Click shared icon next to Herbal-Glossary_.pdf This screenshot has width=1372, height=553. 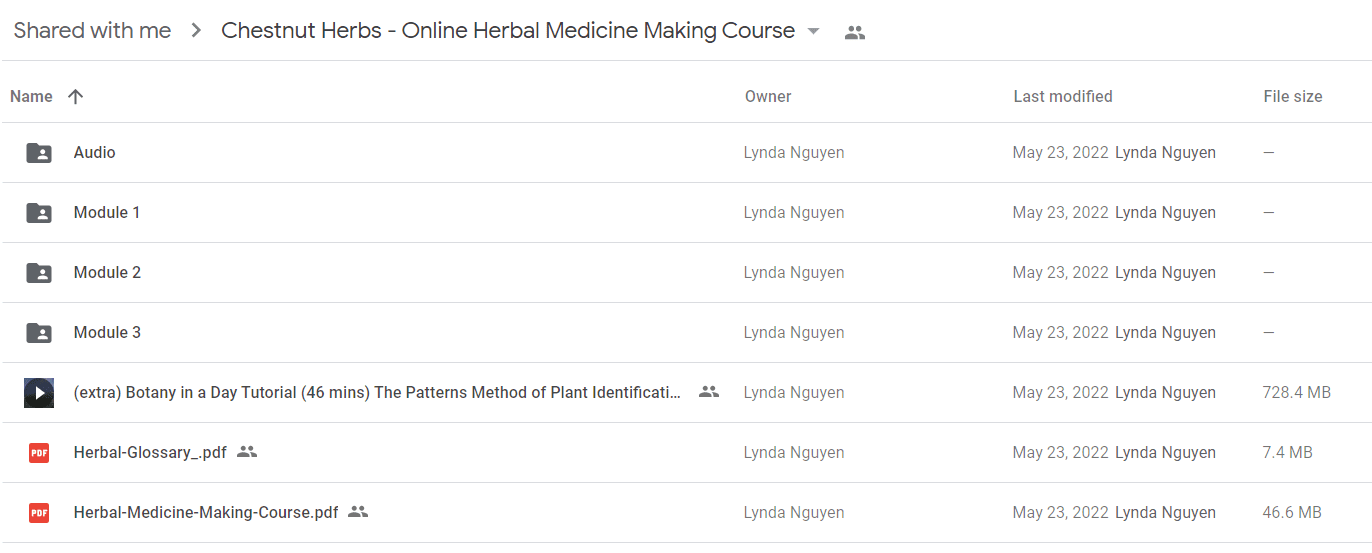click(247, 452)
